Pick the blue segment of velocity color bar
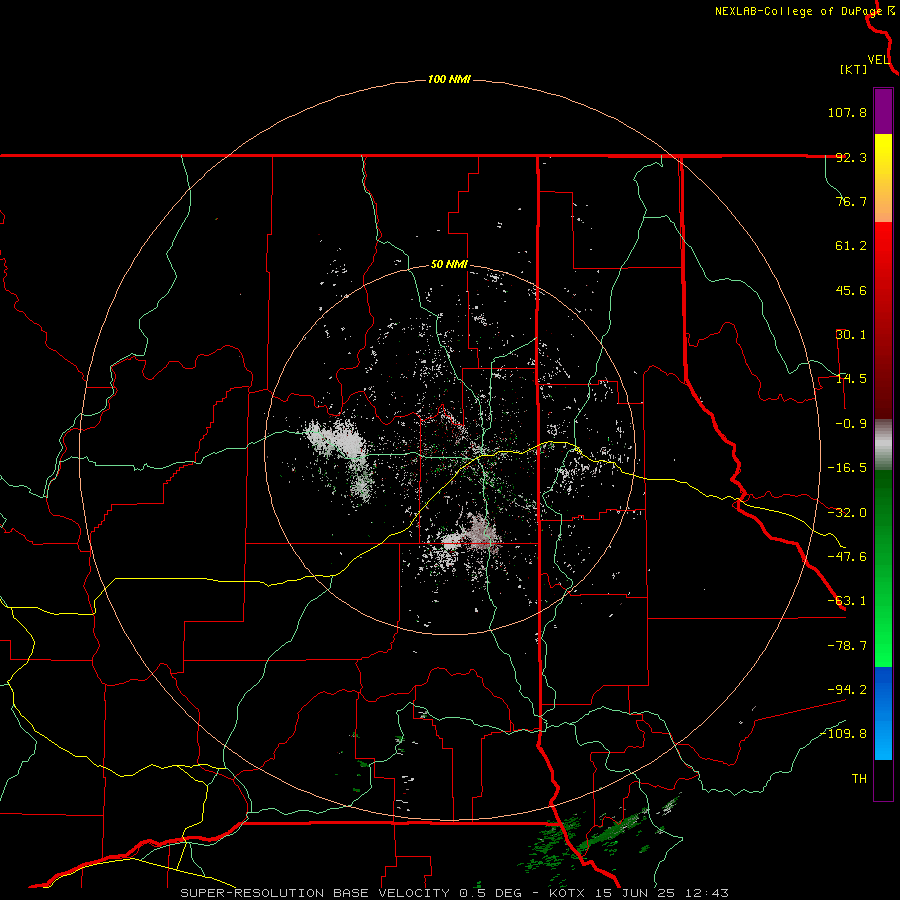Screen dimensions: 900x900 tap(883, 713)
